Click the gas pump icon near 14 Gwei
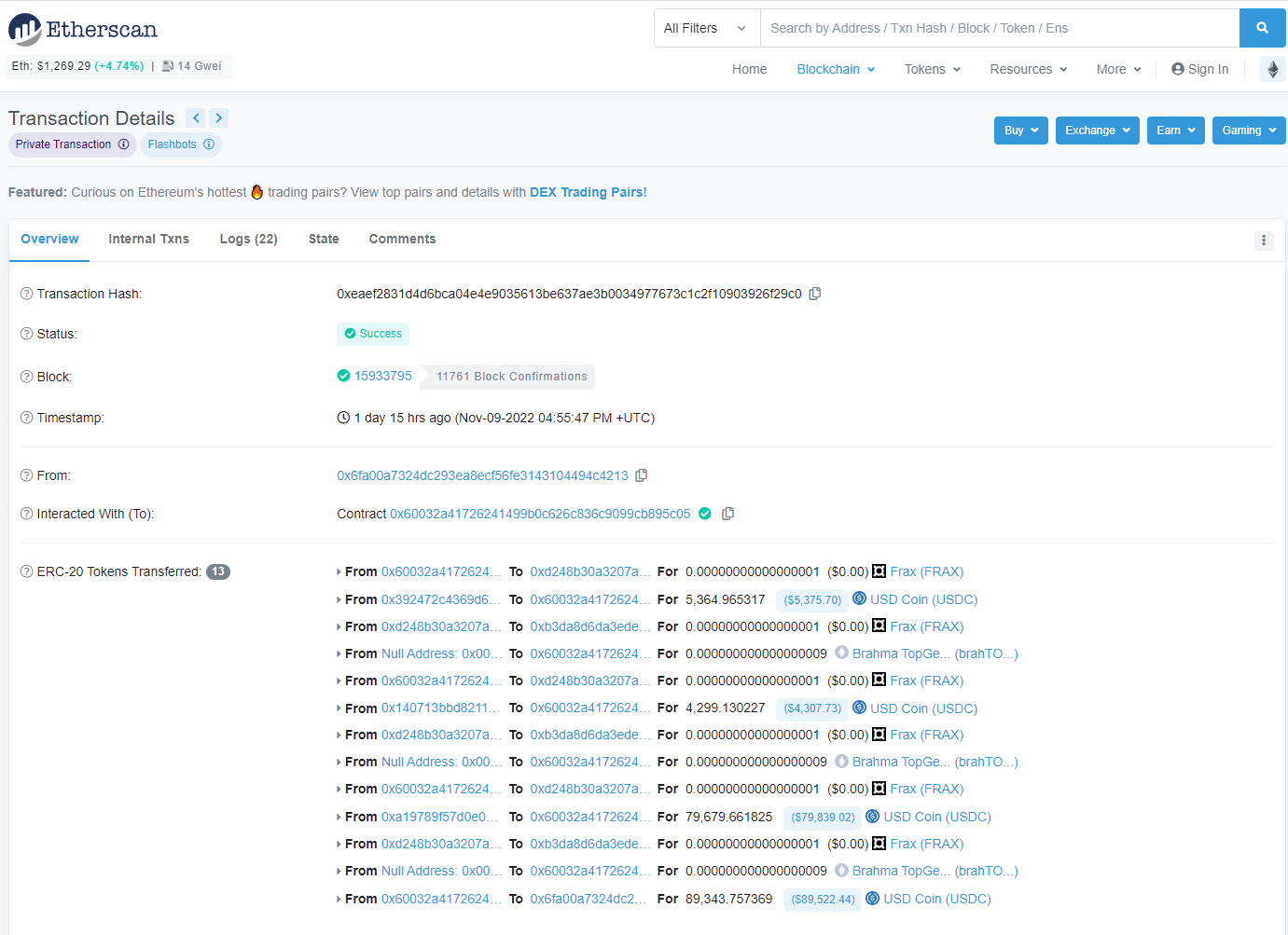1288x935 pixels. pyautogui.click(x=168, y=66)
